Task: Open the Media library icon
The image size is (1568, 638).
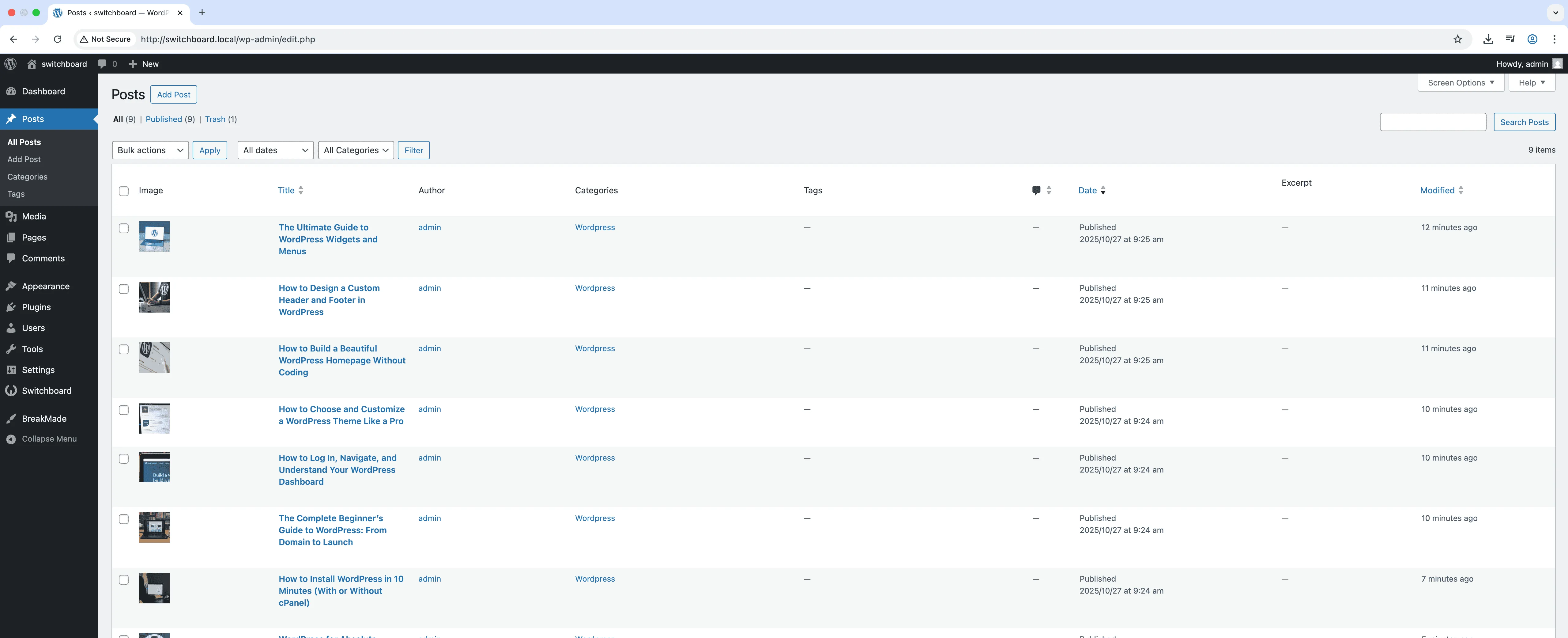Action: coord(12,216)
